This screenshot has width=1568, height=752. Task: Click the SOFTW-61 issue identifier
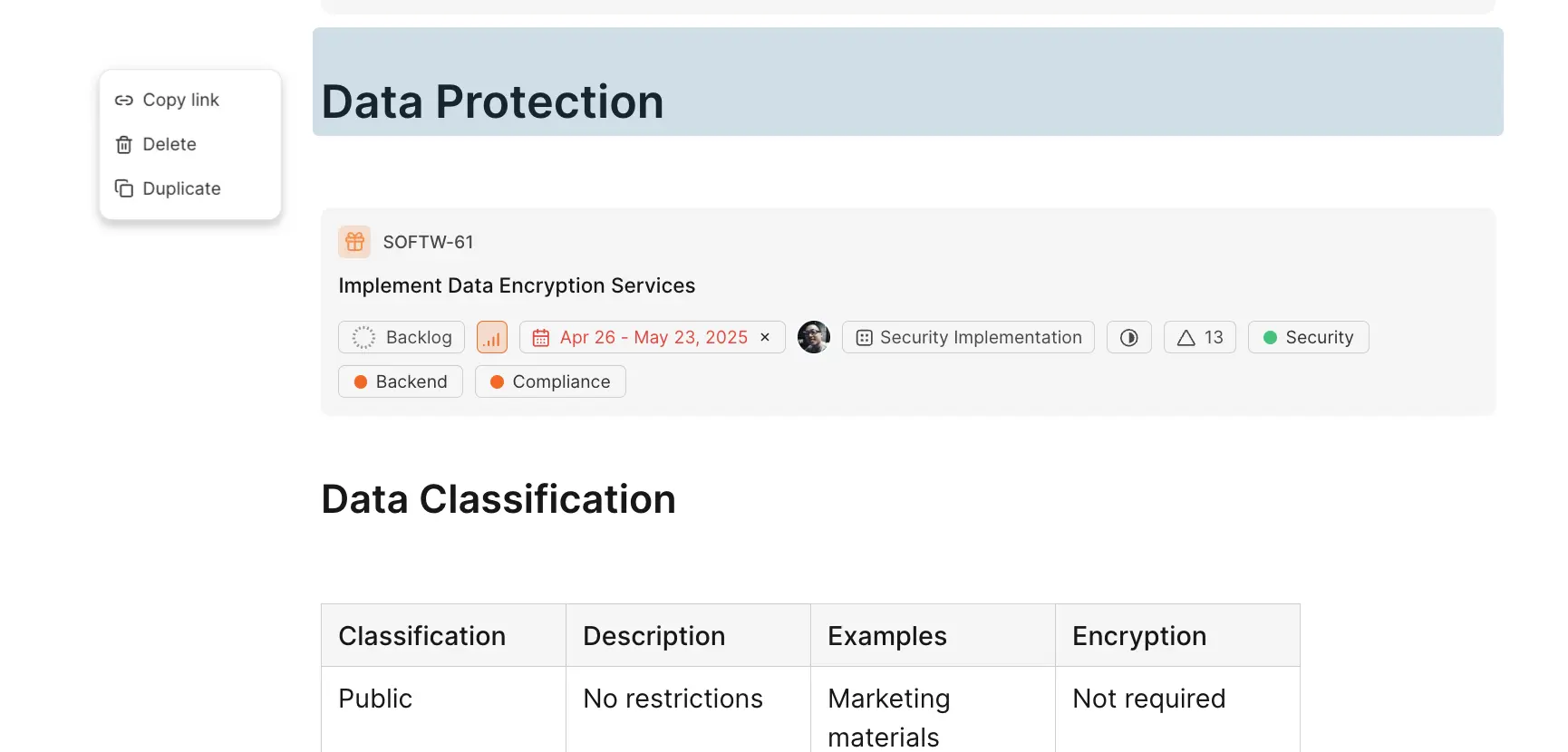428,242
